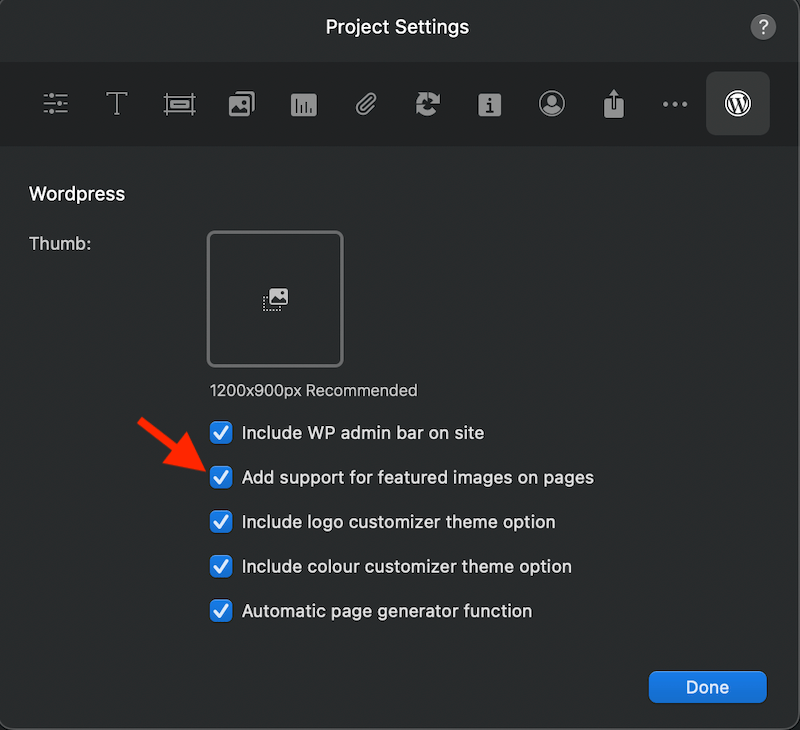The width and height of the screenshot is (800, 730).
Task: Open the general settings sliders tab
Action: point(55,104)
